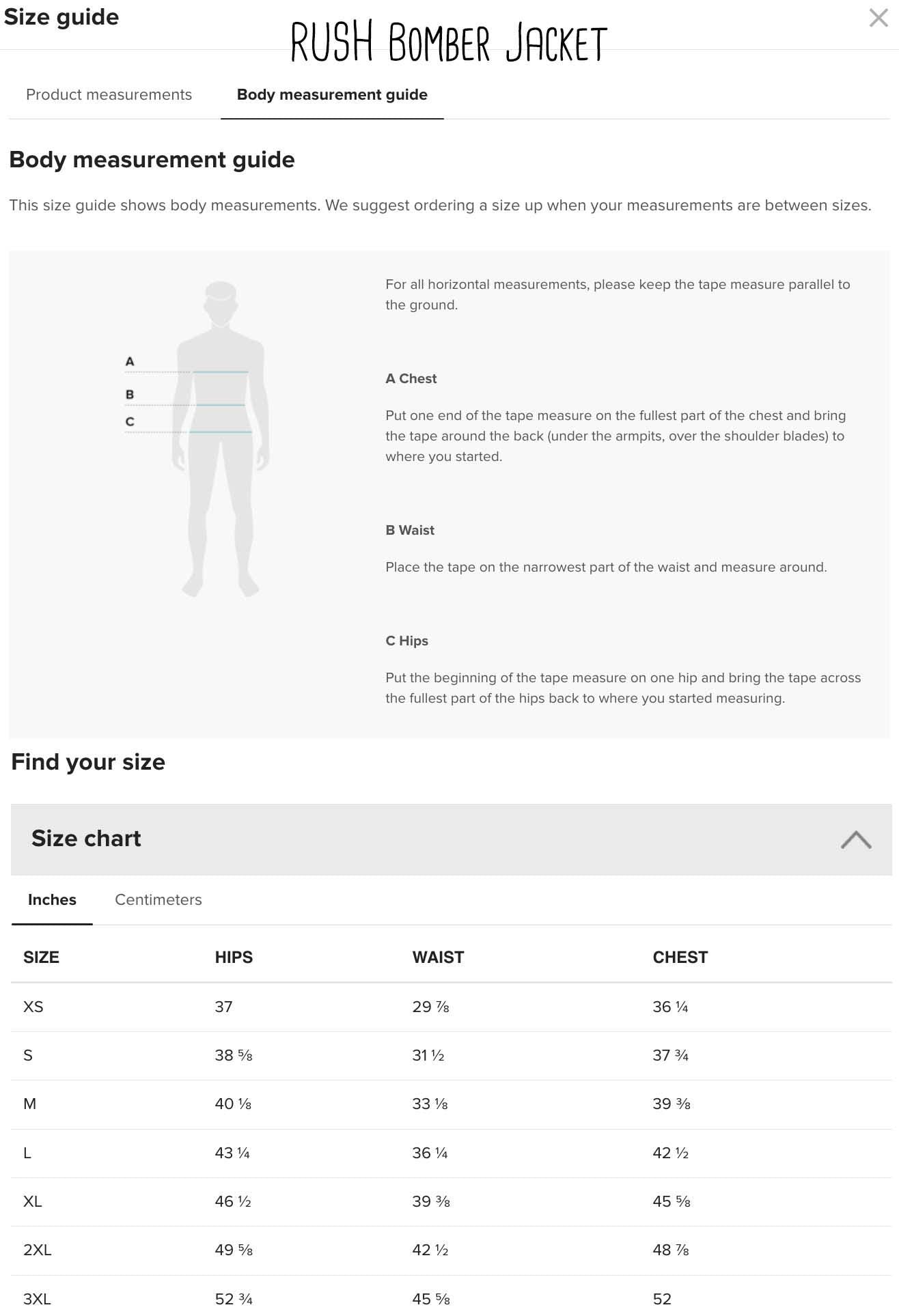Collapse the Size chart chevron arrow
The width and height of the screenshot is (899, 1316).
(x=855, y=839)
